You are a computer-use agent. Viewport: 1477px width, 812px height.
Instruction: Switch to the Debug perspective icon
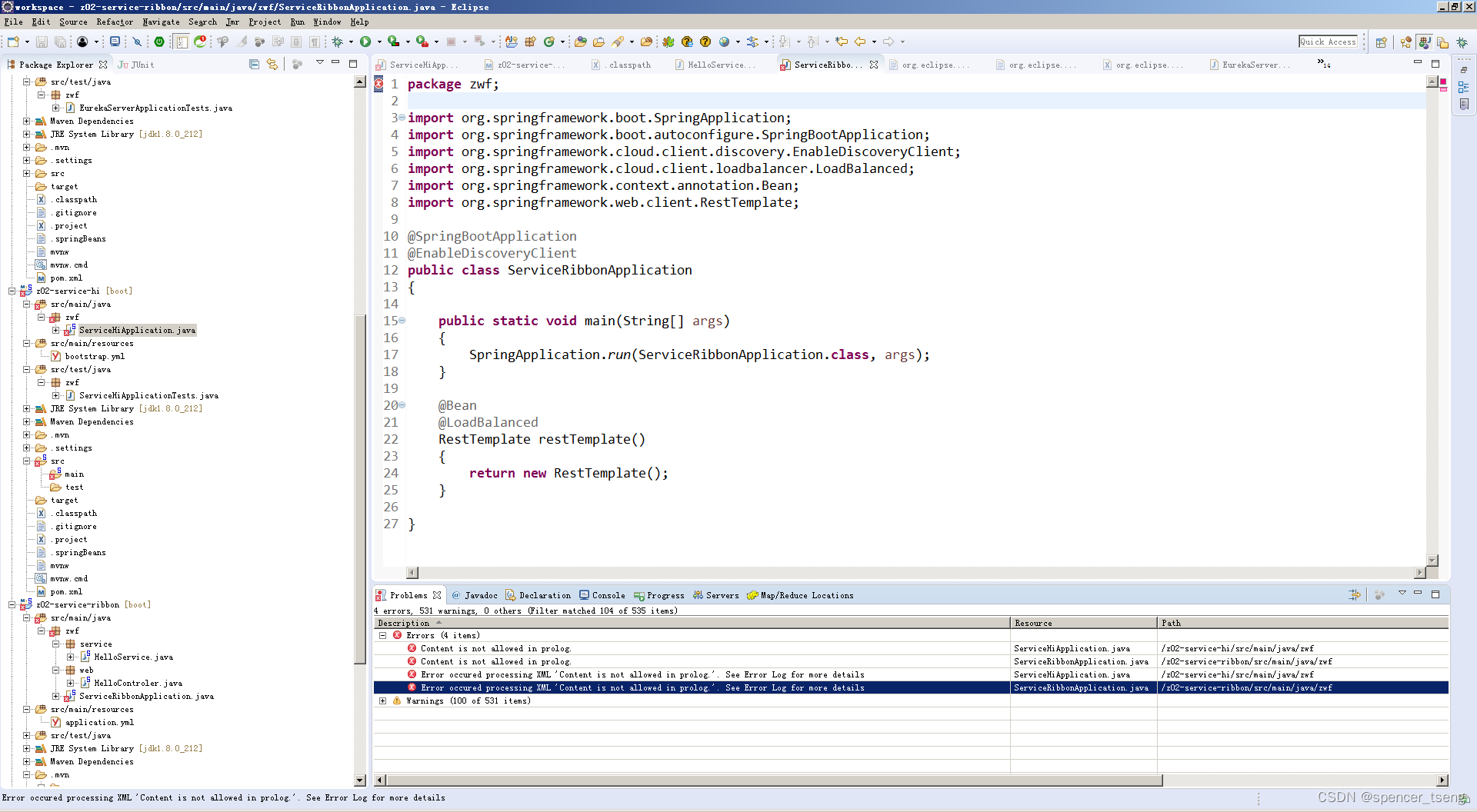coord(1462,42)
